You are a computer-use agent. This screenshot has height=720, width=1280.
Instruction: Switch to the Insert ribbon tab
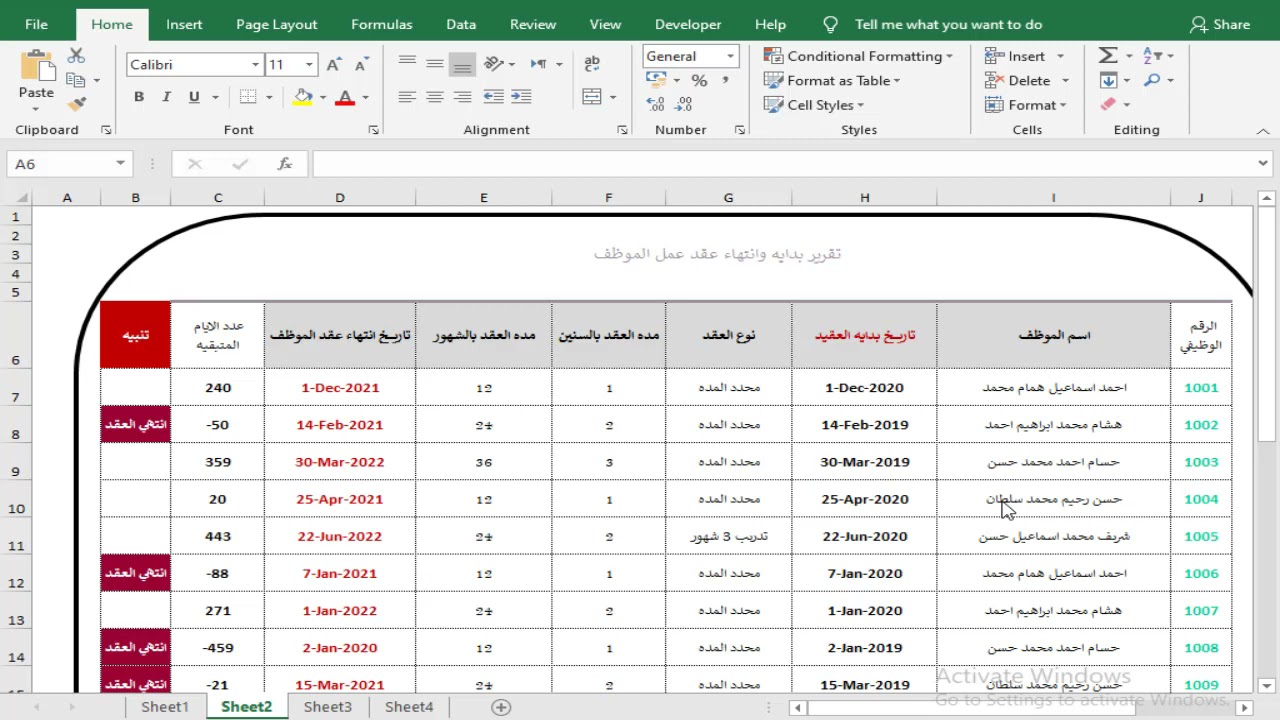(184, 24)
